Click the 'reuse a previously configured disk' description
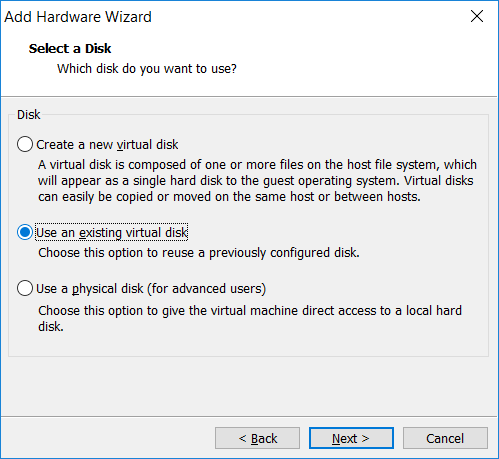The width and height of the screenshot is (499, 459). point(199,253)
